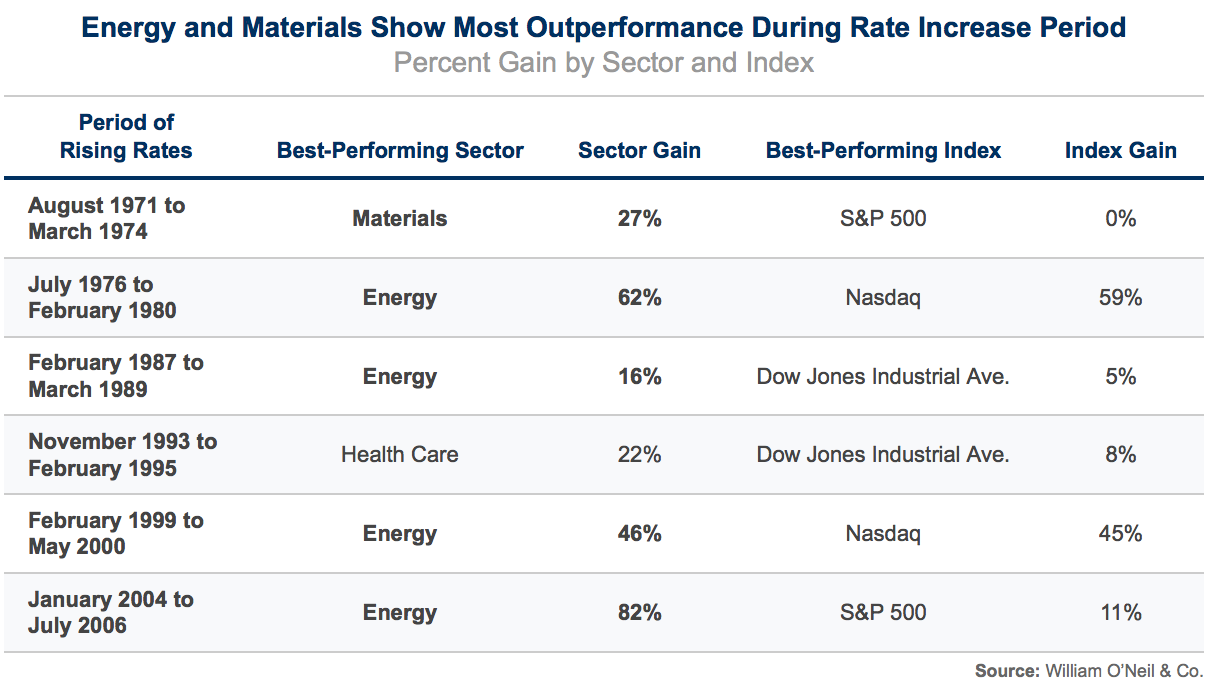
Task: Select the February 1987 to March 1989 period
Action: click(x=115, y=376)
